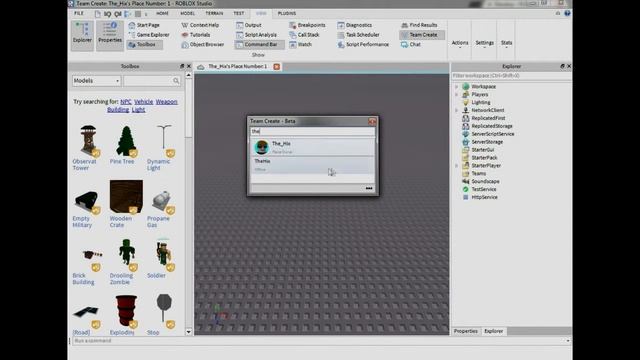
Task: Toggle the Team Create panel
Action: click(x=422, y=35)
